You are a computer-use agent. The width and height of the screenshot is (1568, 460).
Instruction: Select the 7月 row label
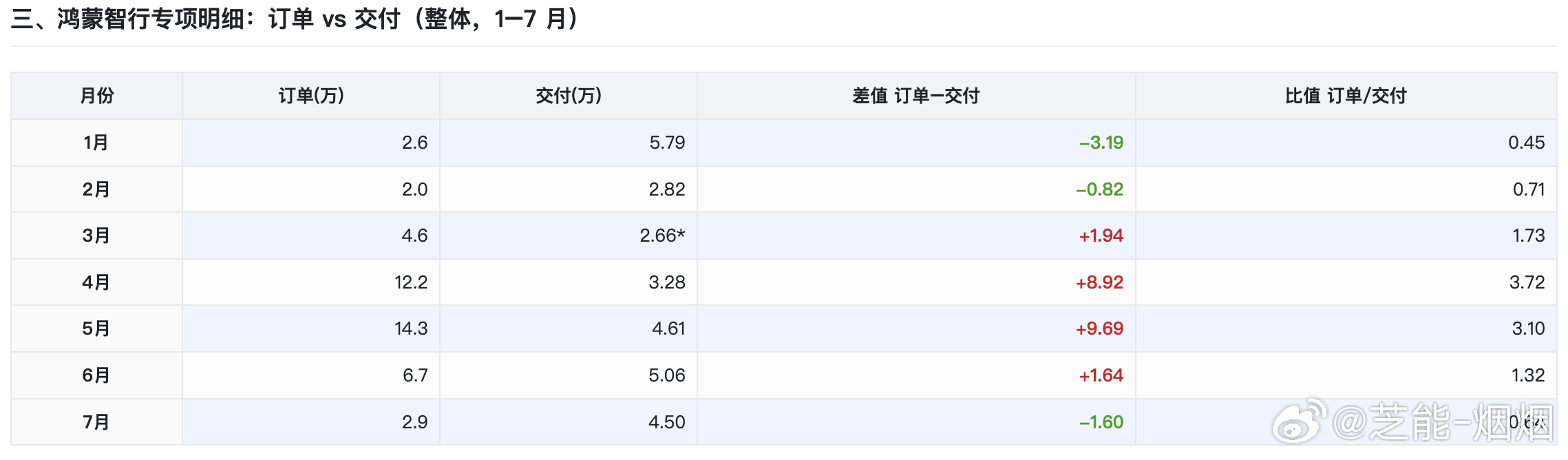[x=96, y=422]
